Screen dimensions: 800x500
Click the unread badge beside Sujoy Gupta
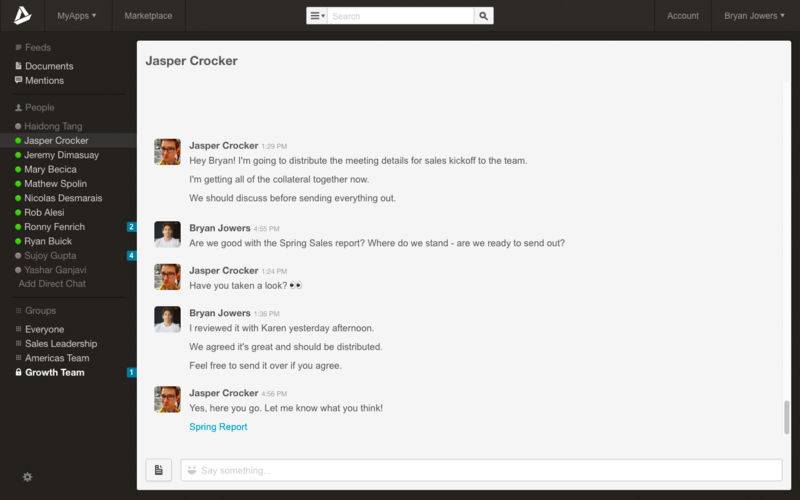coord(131,256)
